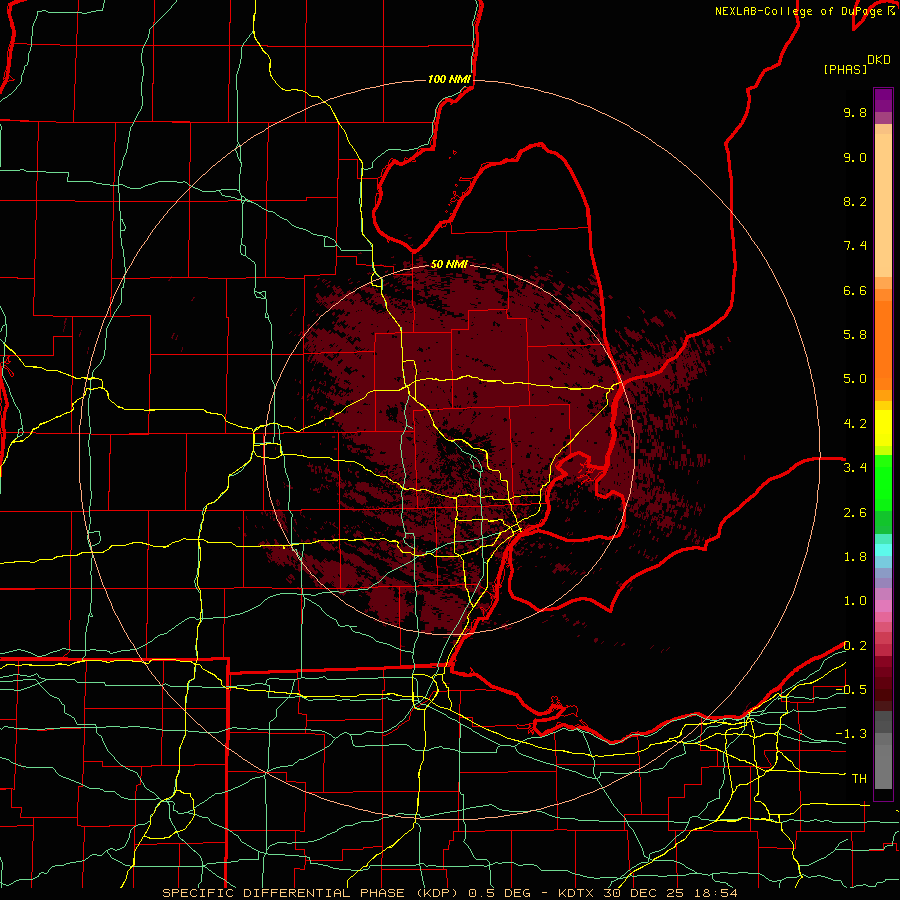Viewport: 900px width, 900px height.
Task: Click the 8.2 value on the color scale
Action: 855,201
